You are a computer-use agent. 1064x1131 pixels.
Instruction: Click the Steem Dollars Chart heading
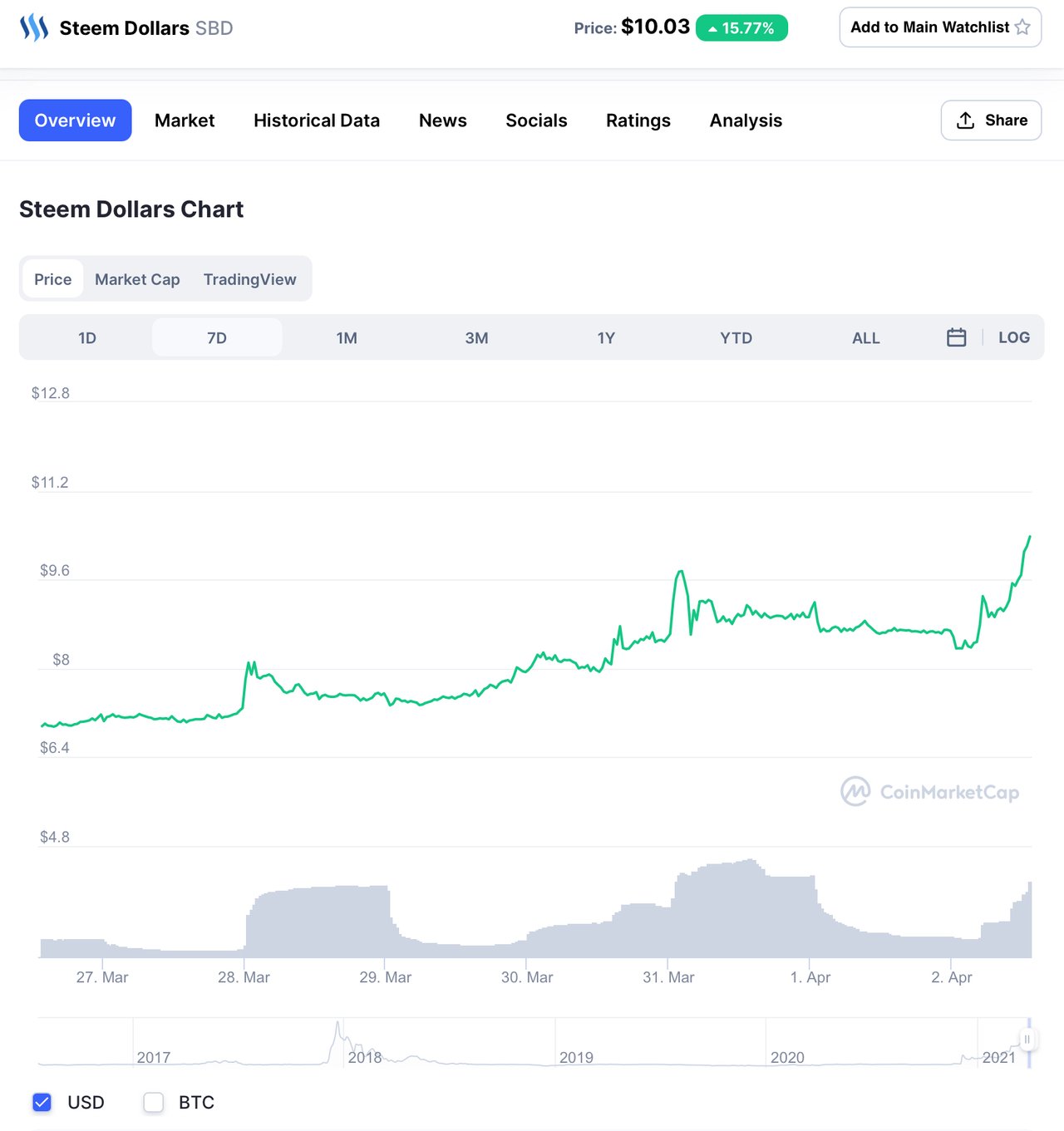click(131, 209)
